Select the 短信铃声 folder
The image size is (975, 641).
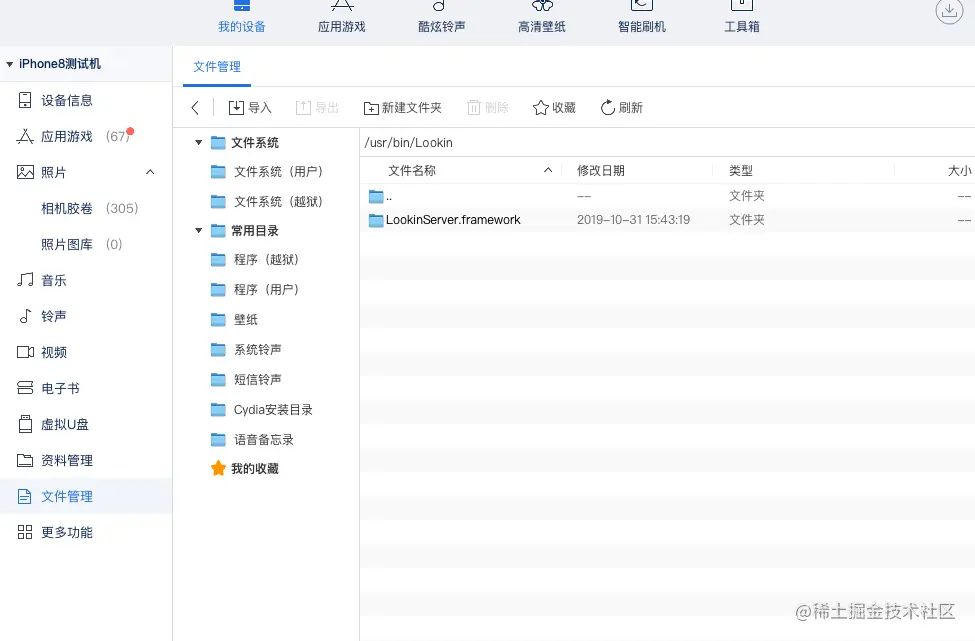[x=246, y=379]
